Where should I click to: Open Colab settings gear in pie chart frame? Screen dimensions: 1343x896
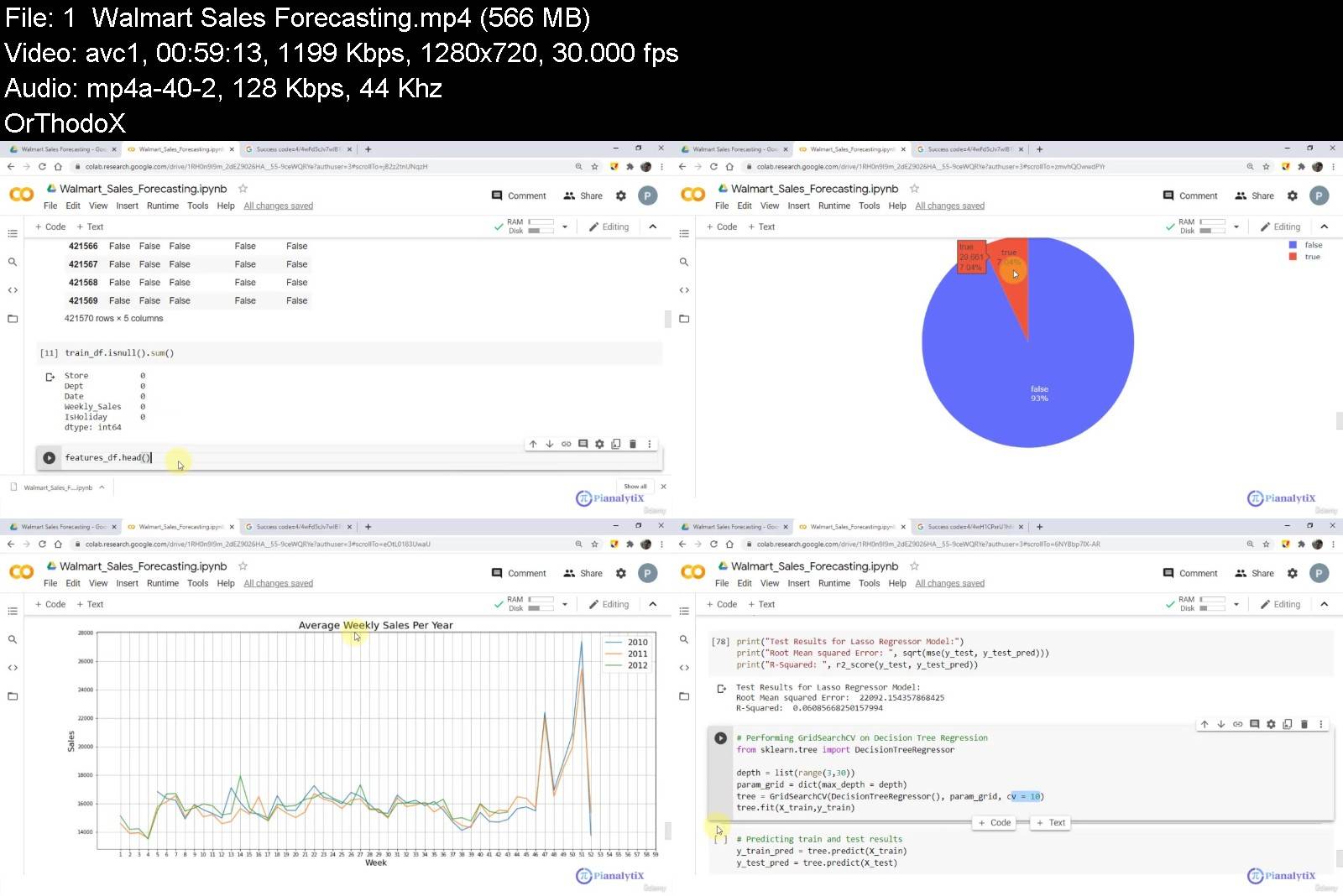click(x=1293, y=195)
